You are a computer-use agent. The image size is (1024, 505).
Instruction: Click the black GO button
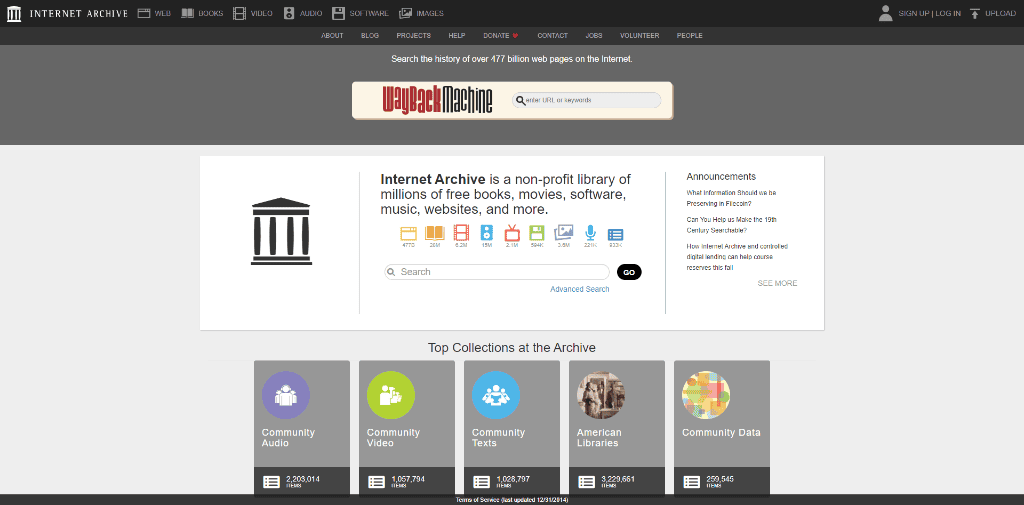[x=629, y=272]
